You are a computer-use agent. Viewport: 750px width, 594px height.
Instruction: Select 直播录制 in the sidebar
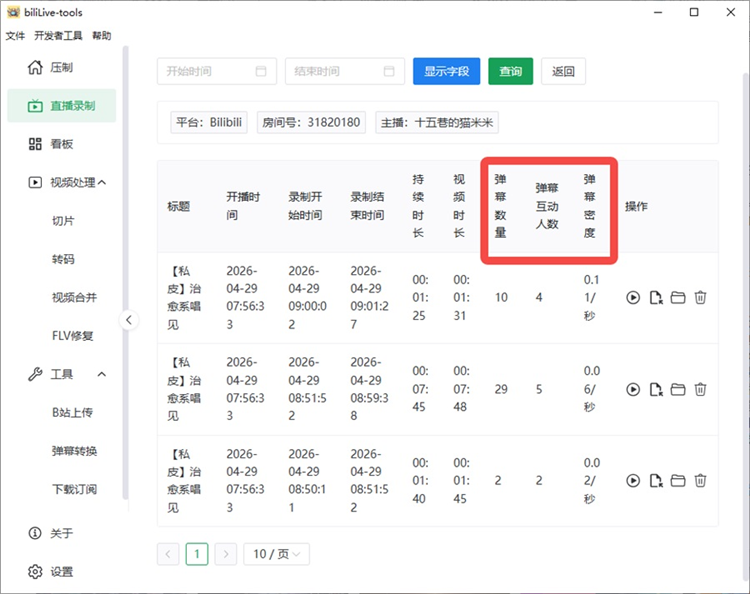click(62, 106)
